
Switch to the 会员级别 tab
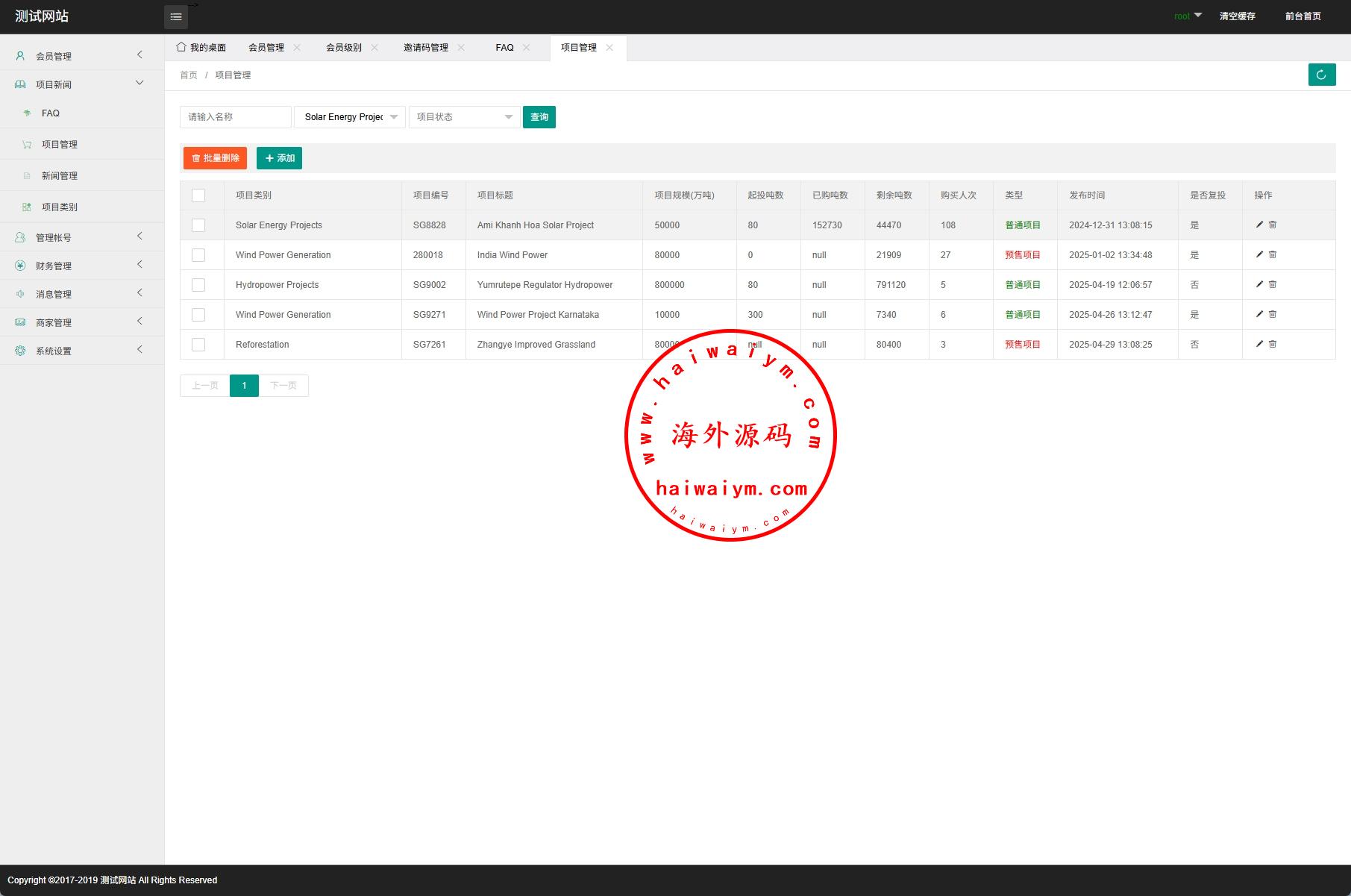click(x=343, y=48)
